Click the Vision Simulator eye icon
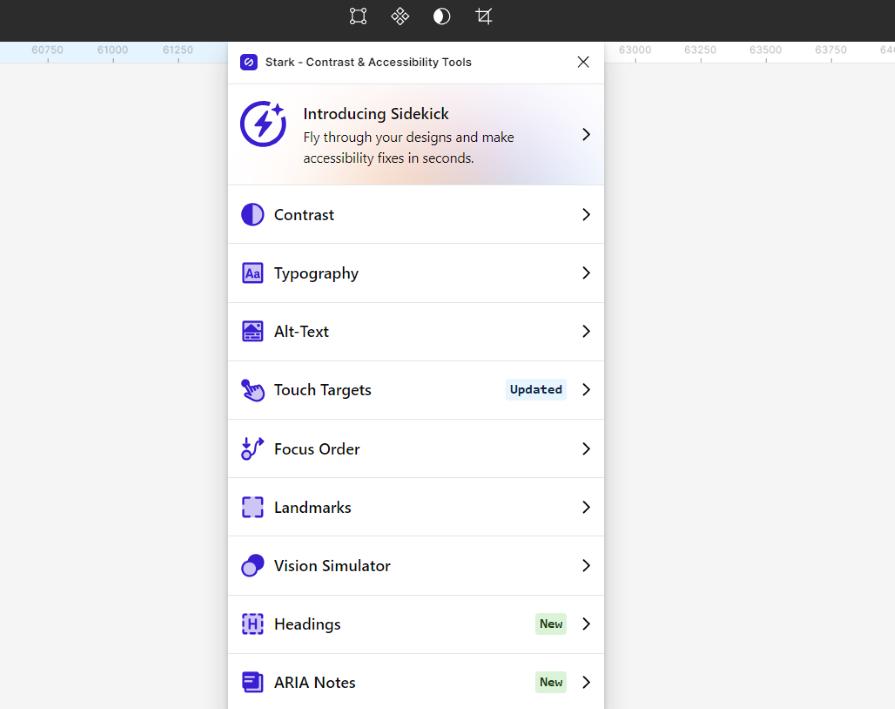The image size is (895, 709). [x=252, y=565]
